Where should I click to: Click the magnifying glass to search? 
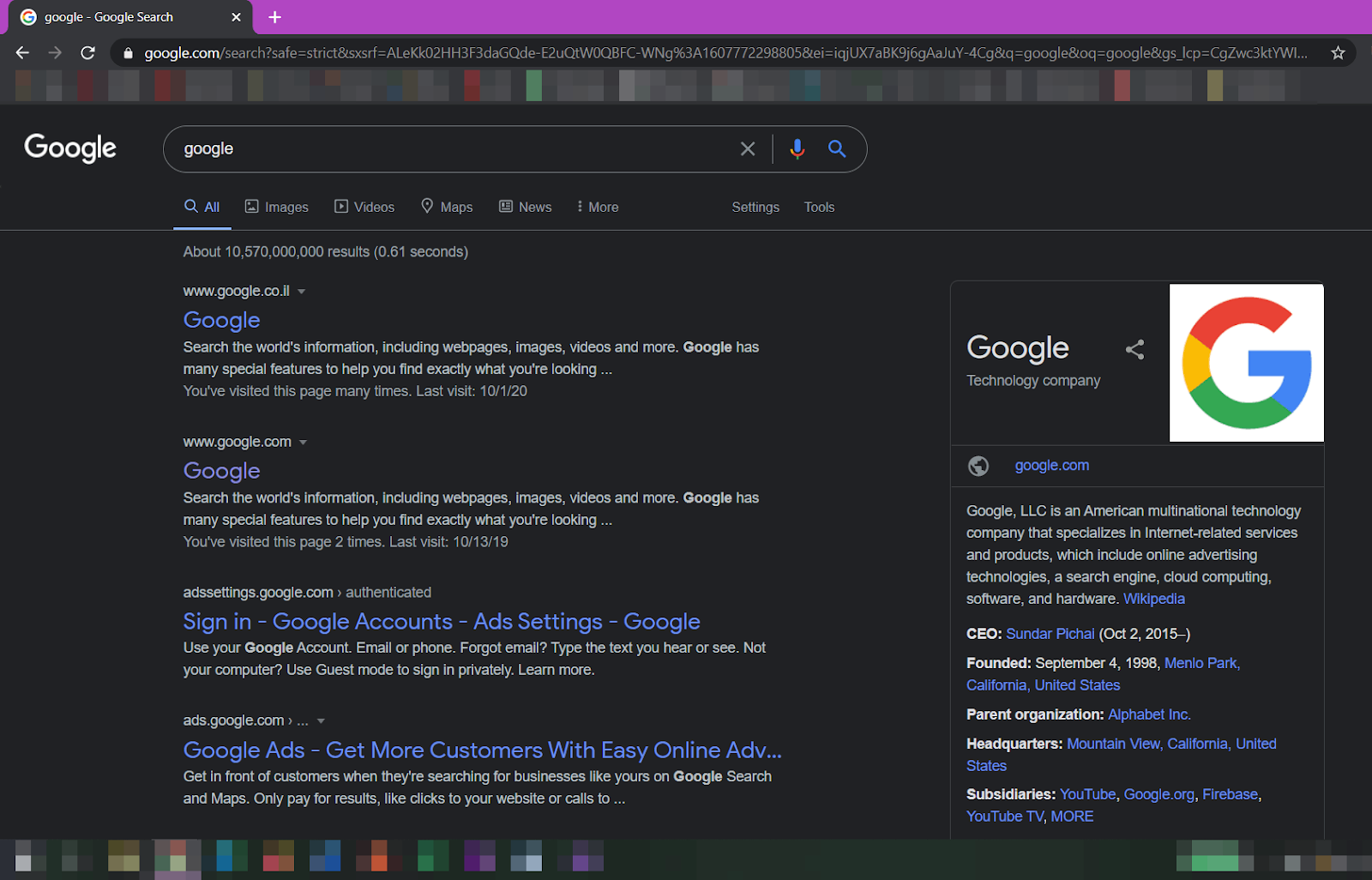pyautogui.click(x=837, y=148)
